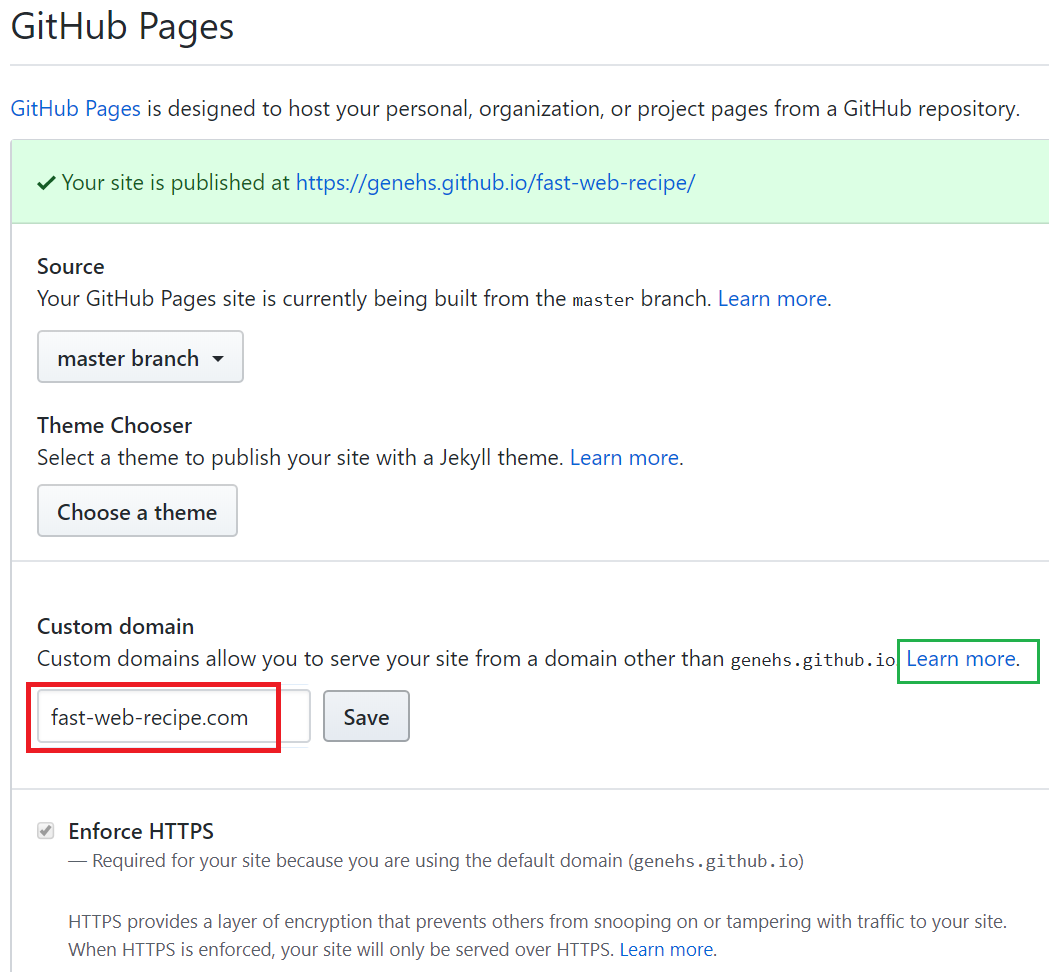Screen dimensions: 1049x972
Task: Open the GitHub Pages intro link
Action: (76, 108)
